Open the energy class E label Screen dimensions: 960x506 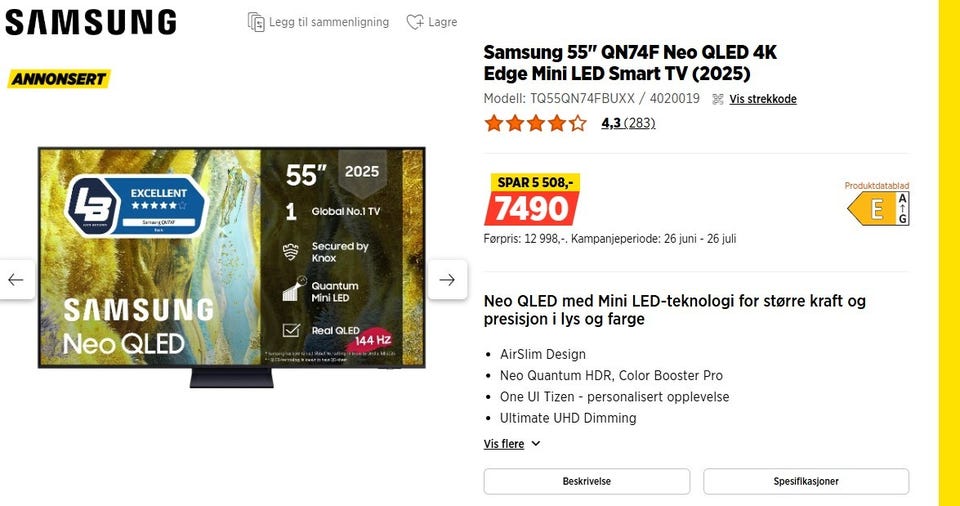coord(878,209)
